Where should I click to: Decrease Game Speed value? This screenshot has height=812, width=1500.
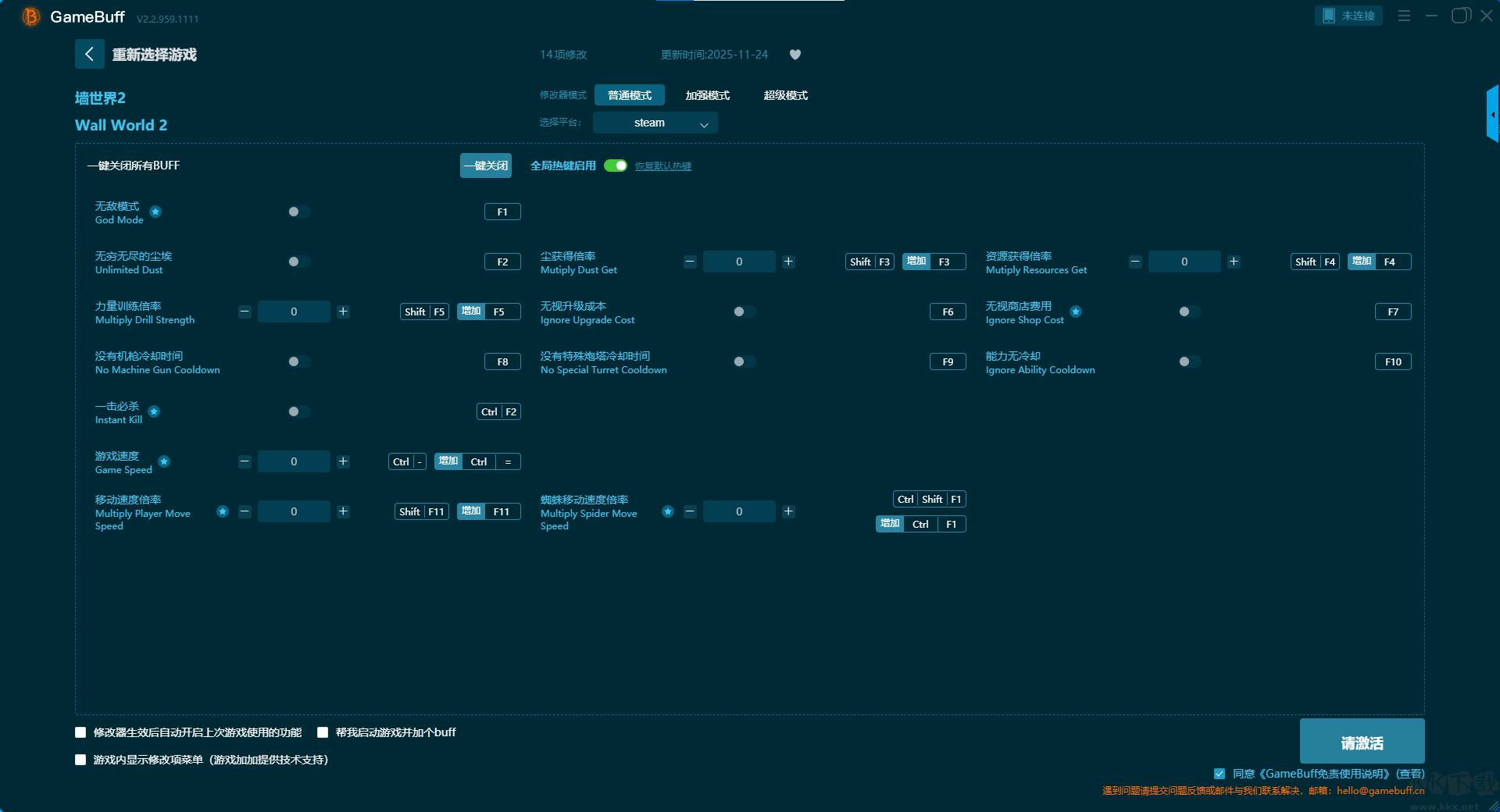[x=245, y=461]
